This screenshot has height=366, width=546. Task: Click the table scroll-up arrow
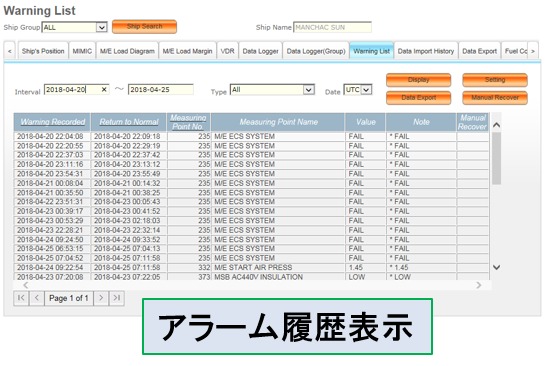click(x=497, y=125)
